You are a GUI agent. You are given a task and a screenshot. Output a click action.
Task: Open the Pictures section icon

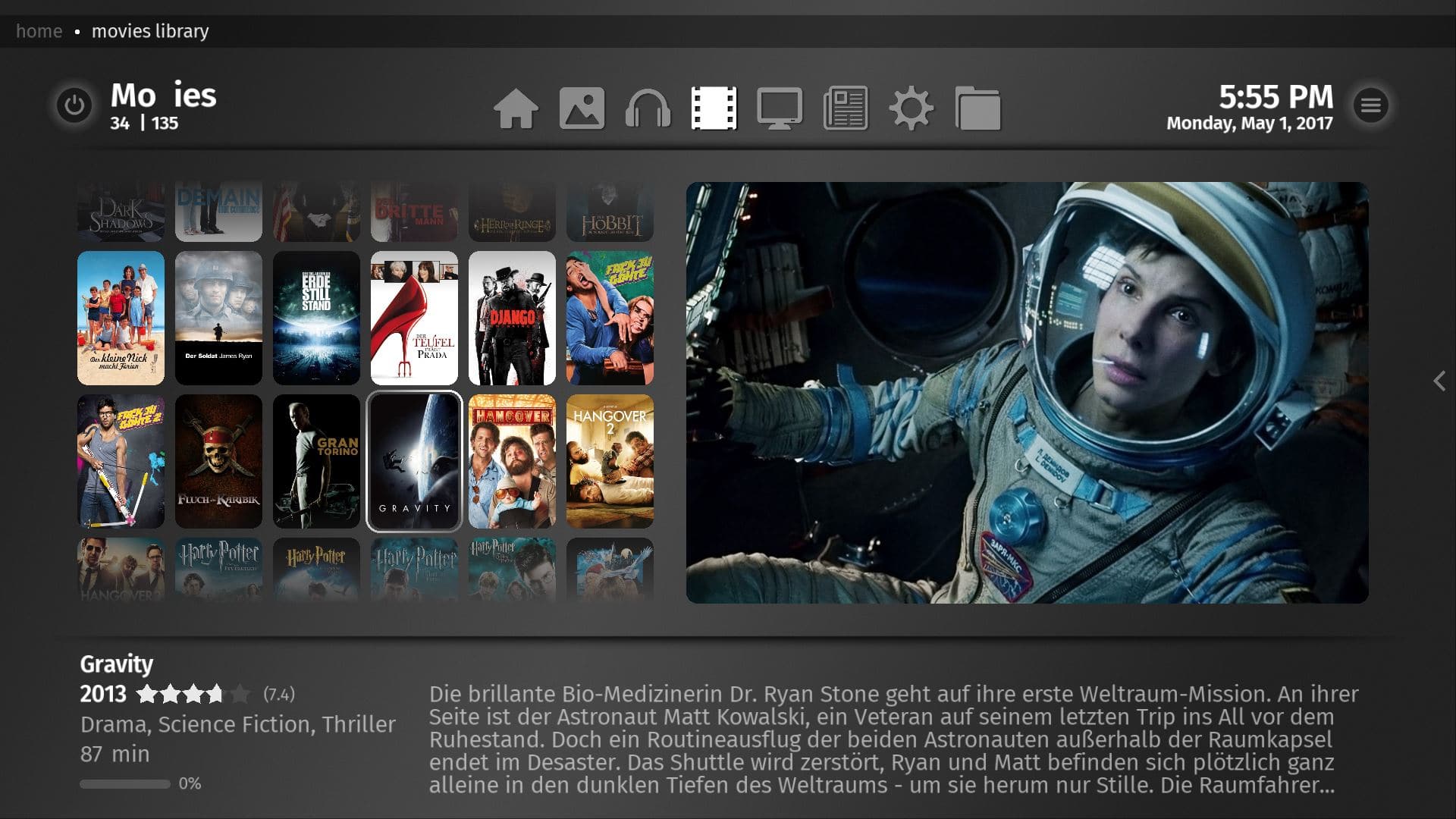[582, 108]
